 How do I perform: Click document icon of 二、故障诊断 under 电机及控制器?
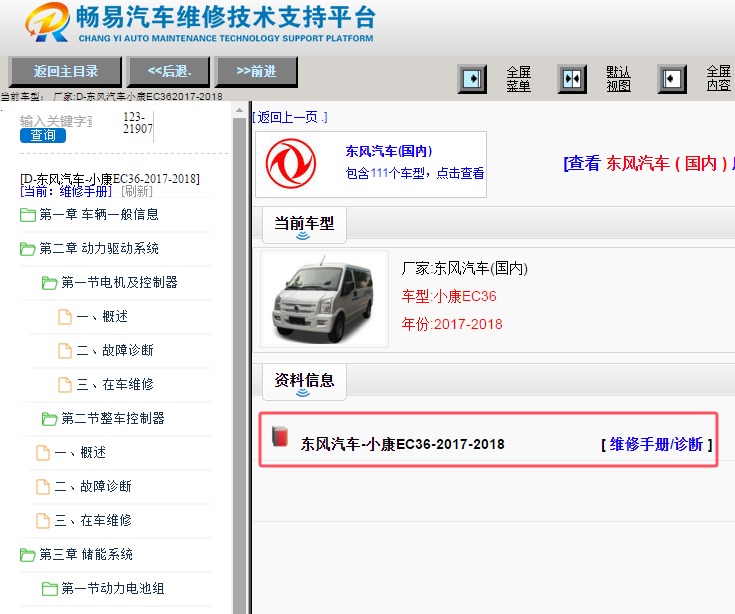65,351
